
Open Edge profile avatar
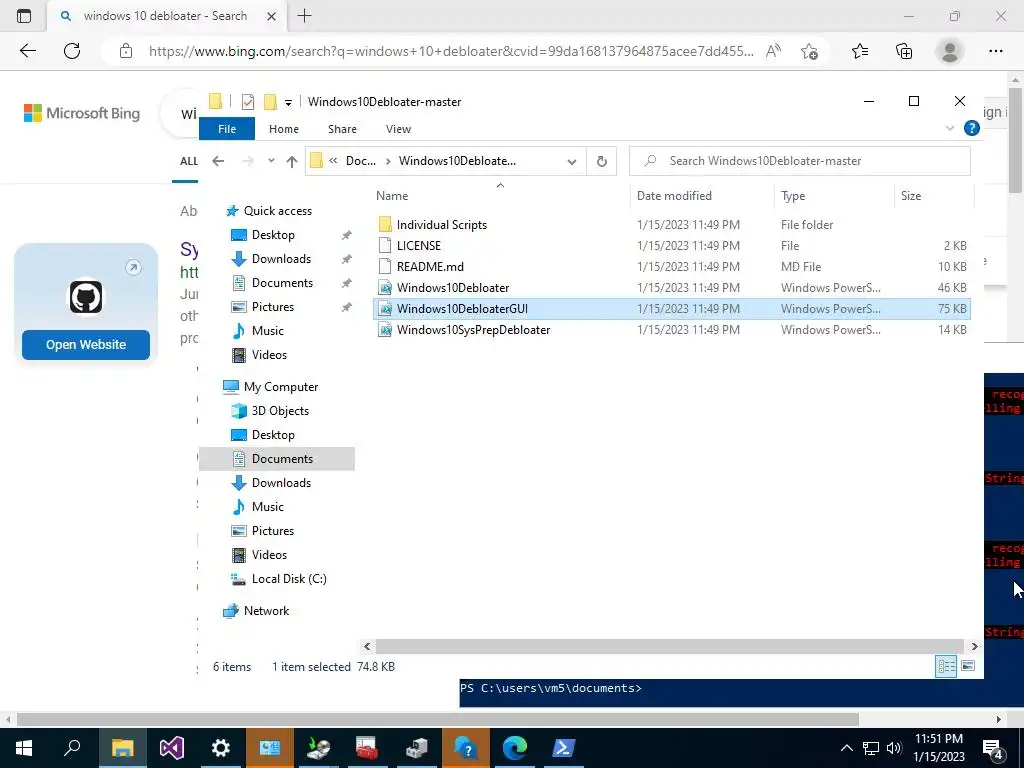click(x=950, y=51)
